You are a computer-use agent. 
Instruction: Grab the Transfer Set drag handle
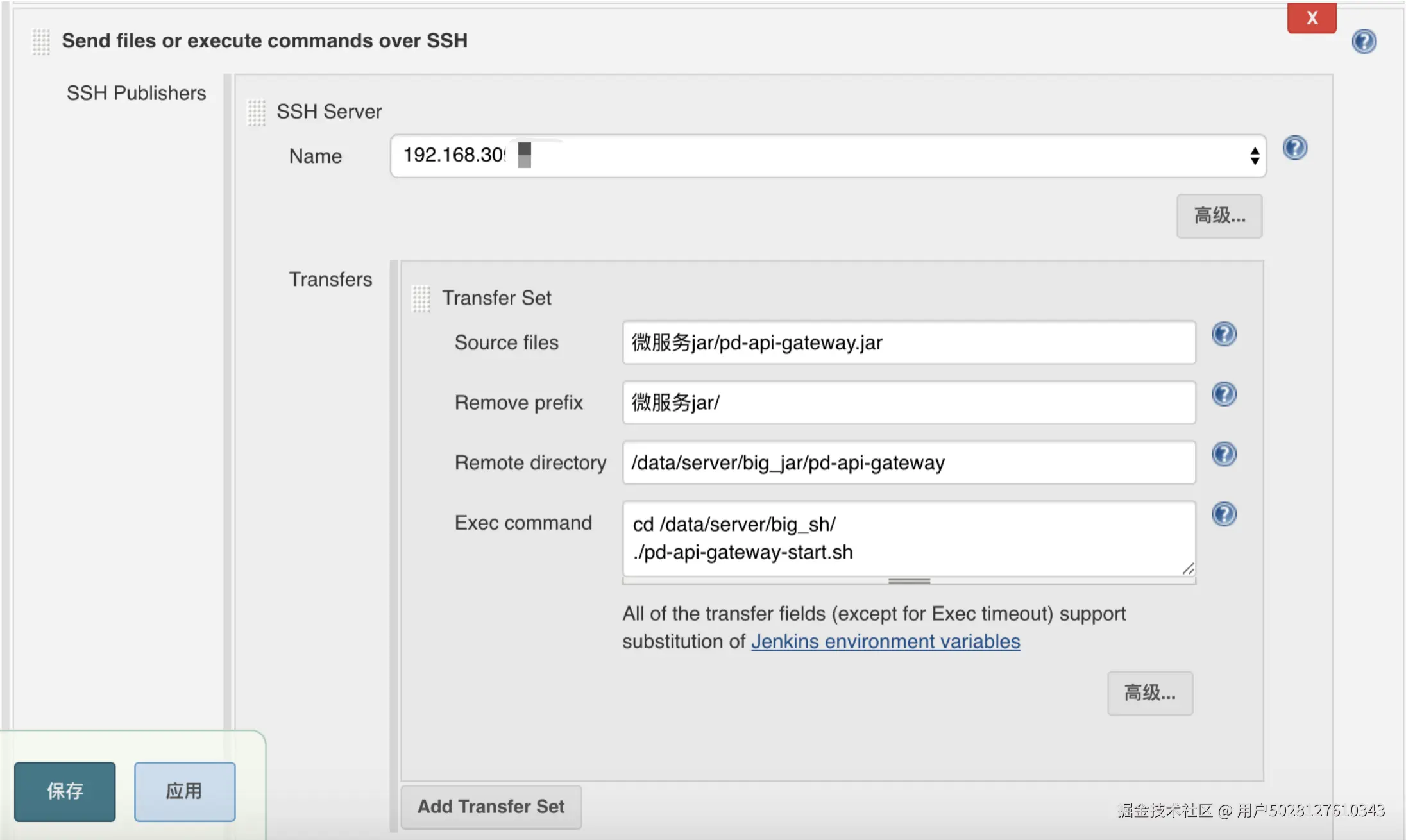421,298
